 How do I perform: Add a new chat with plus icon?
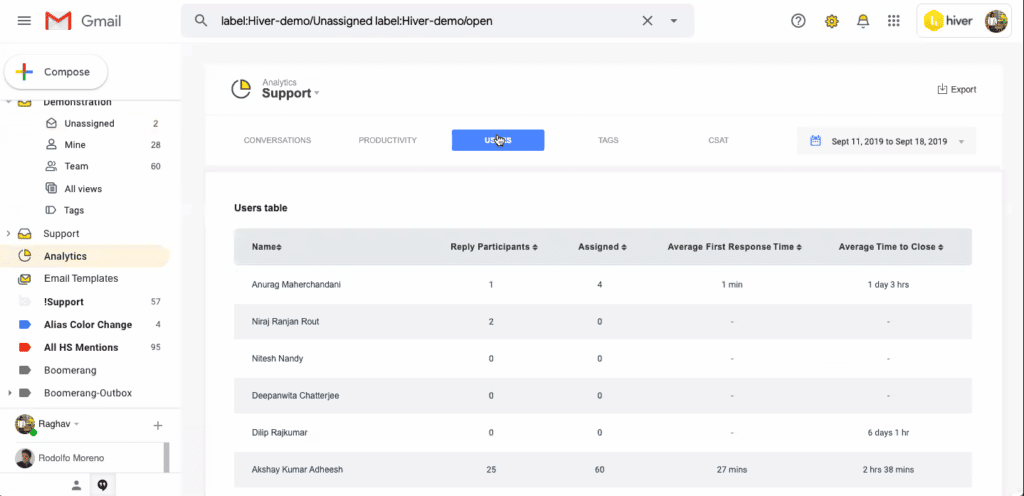click(157, 425)
